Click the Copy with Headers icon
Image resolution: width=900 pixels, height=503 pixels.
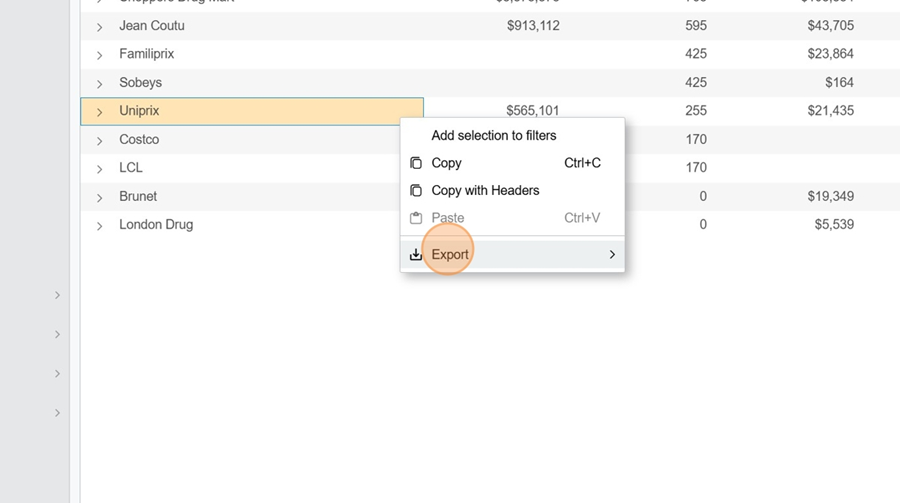[416, 191]
